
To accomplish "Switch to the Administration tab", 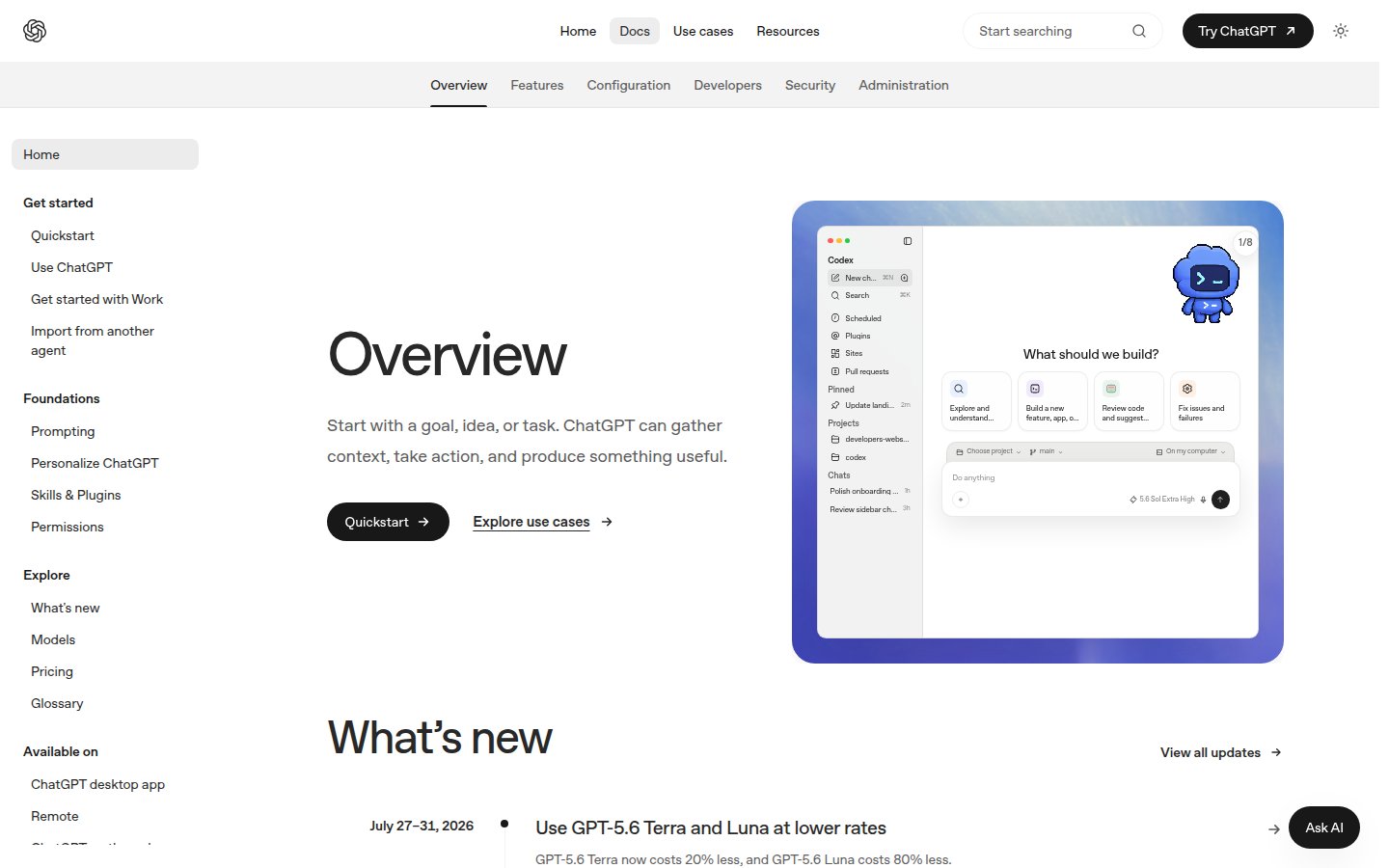I will pos(904,85).
